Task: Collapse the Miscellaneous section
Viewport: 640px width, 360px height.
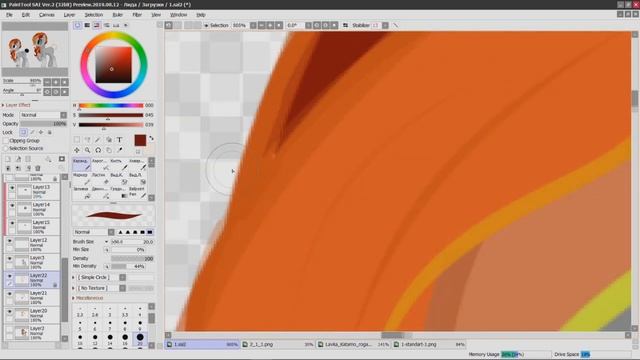Action: (73, 298)
